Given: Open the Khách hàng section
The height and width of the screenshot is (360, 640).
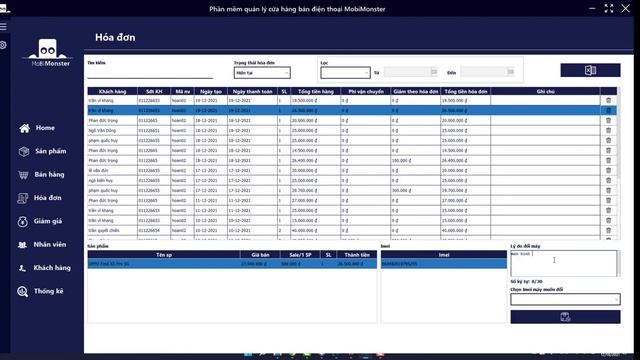Looking at the screenshot, I should (x=44, y=268).
